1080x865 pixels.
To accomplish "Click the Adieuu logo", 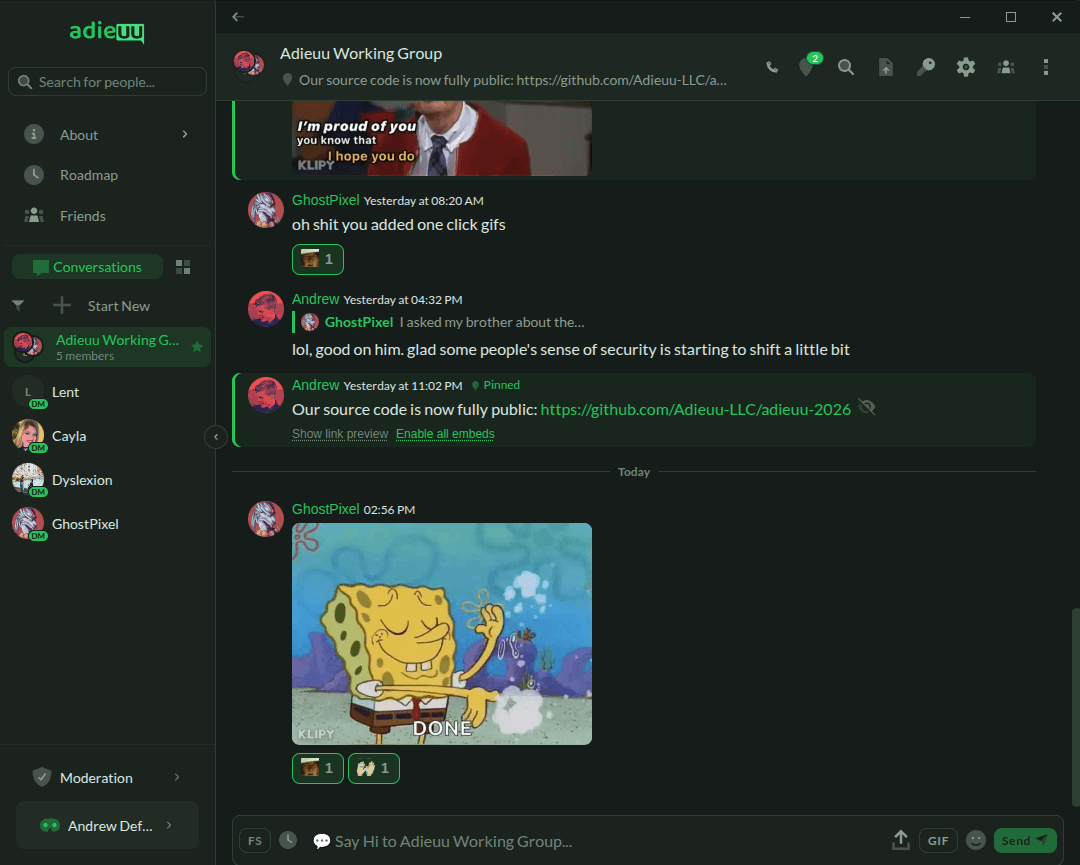I will [x=107, y=31].
